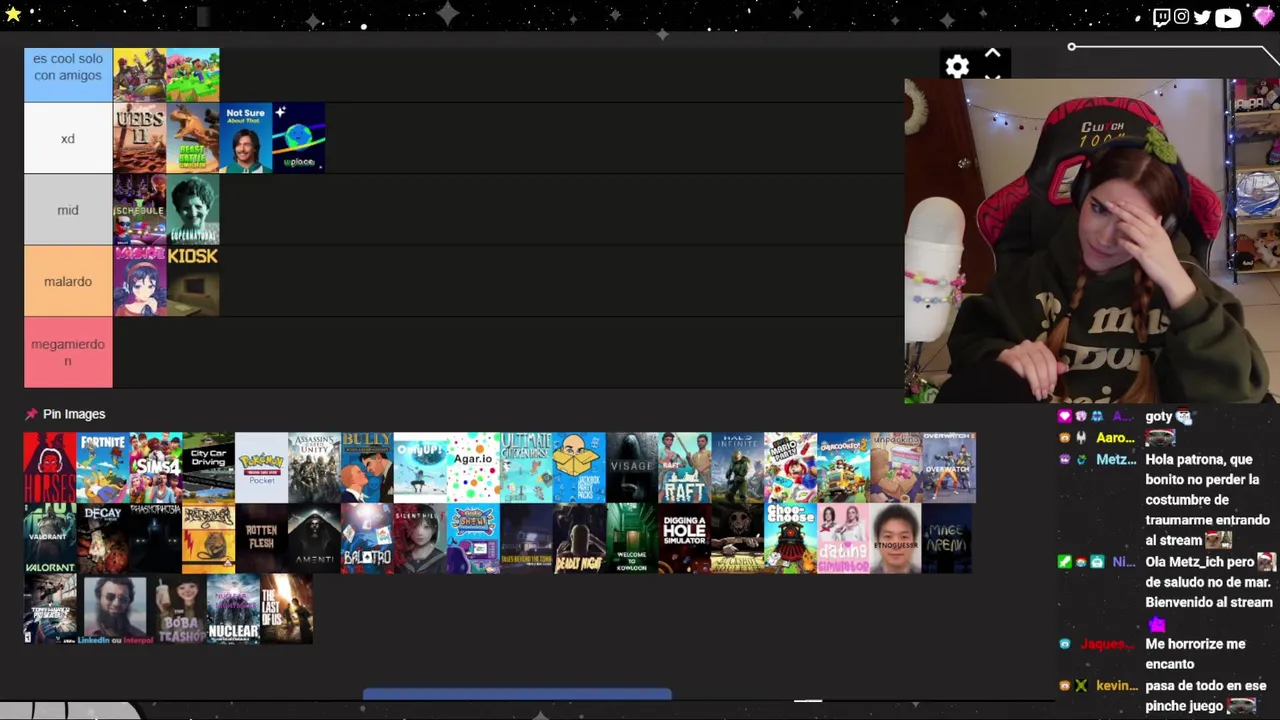
Task: Pick the Beast Battle Simulator tile
Action: pos(193,138)
